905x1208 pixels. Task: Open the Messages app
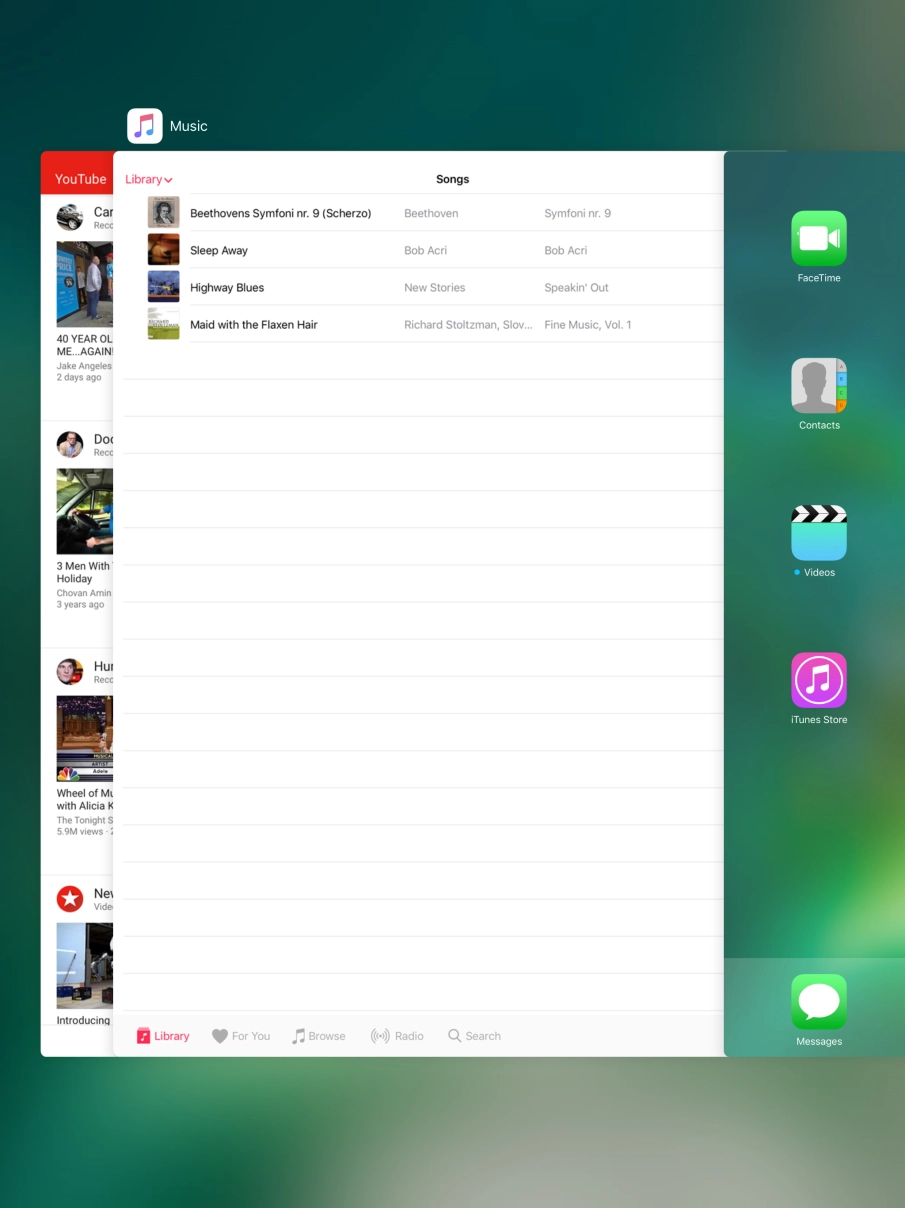pos(819,1002)
